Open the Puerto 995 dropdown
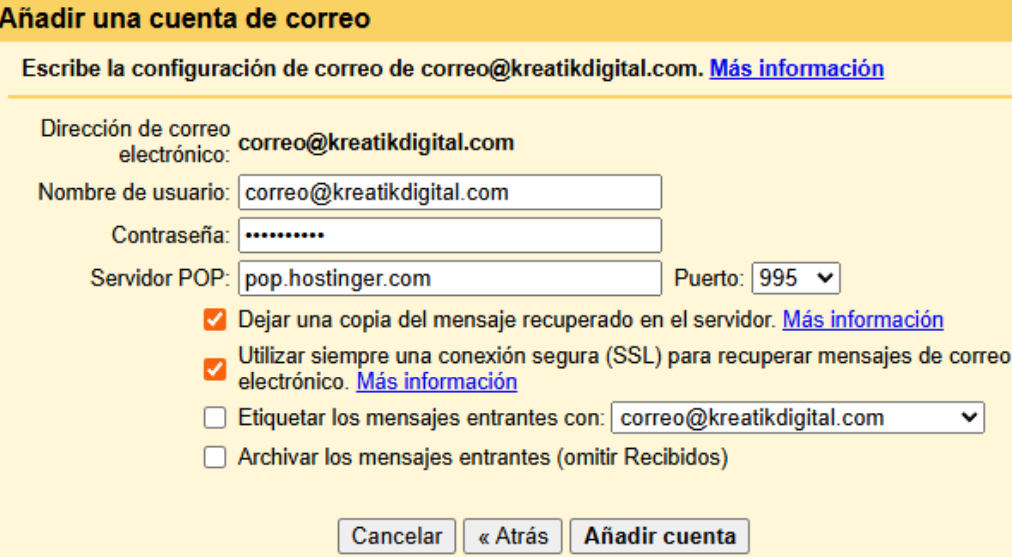Image resolution: width=1012 pixels, height=557 pixels. (x=796, y=278)
